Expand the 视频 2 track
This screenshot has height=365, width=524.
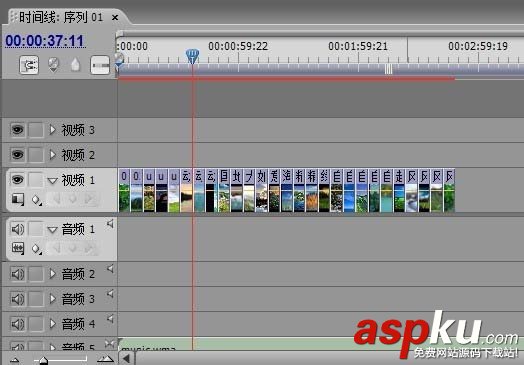tap(52, 155)
